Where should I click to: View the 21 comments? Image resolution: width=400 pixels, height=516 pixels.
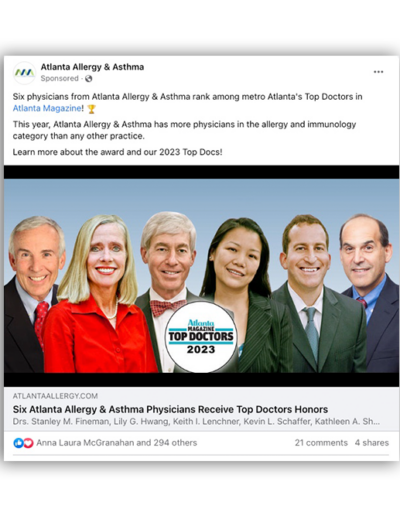click(321, 443)
